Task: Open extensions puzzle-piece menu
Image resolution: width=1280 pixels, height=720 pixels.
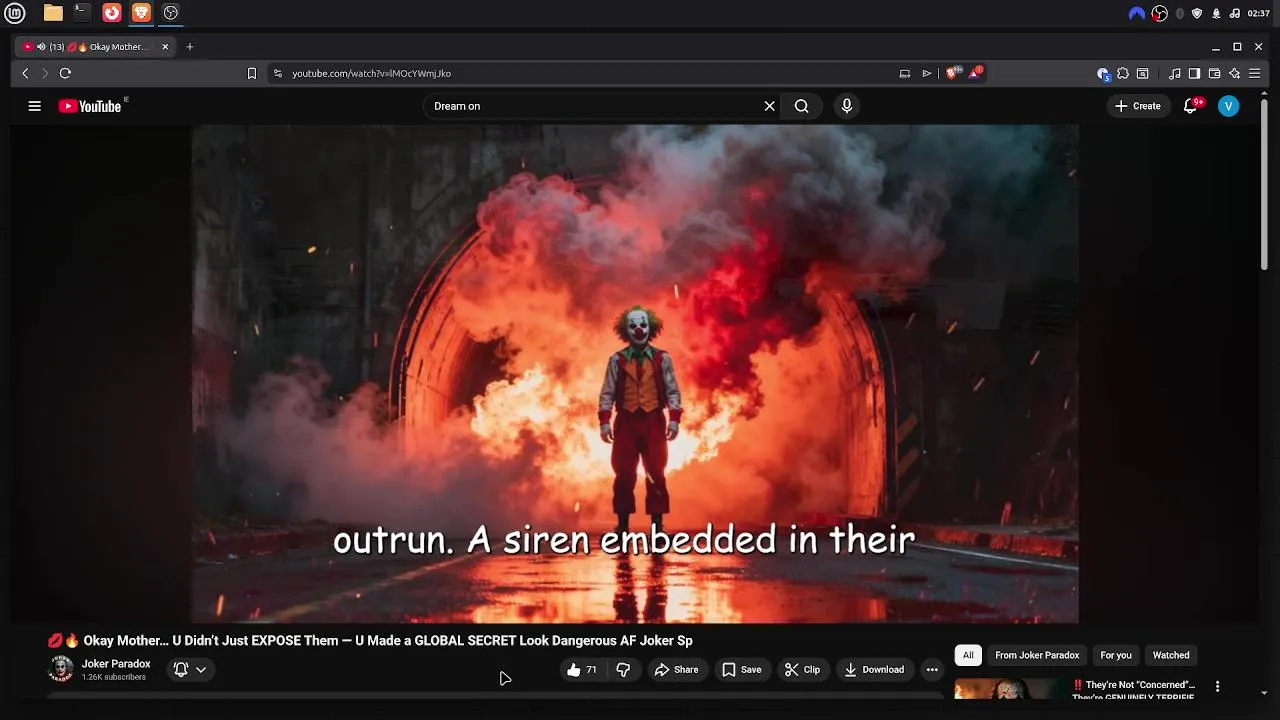Action: tap(1123, 73)
